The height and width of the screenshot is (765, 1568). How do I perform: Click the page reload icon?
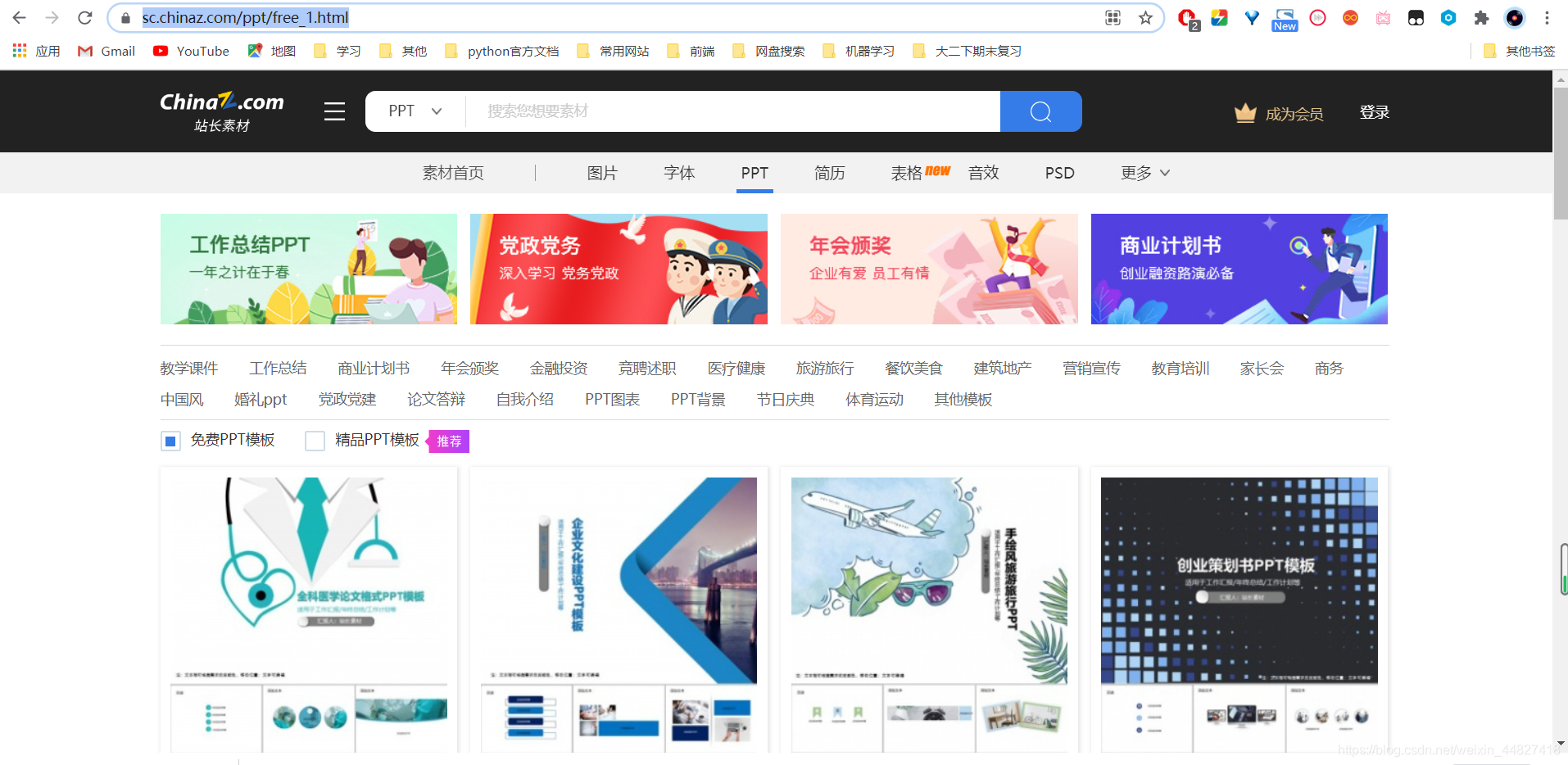coord(84,17)
